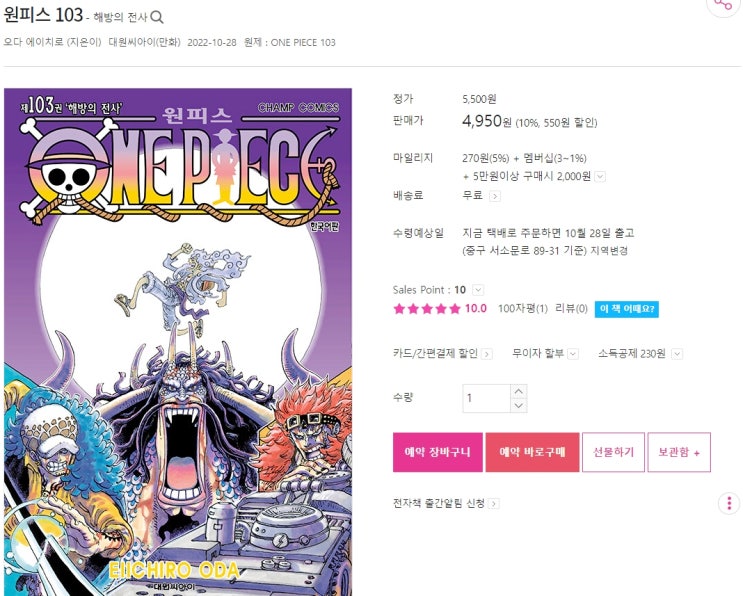Expand the 소득공제 230원 dropdown
Screen dimensions: 743x596
coord(677,354)
